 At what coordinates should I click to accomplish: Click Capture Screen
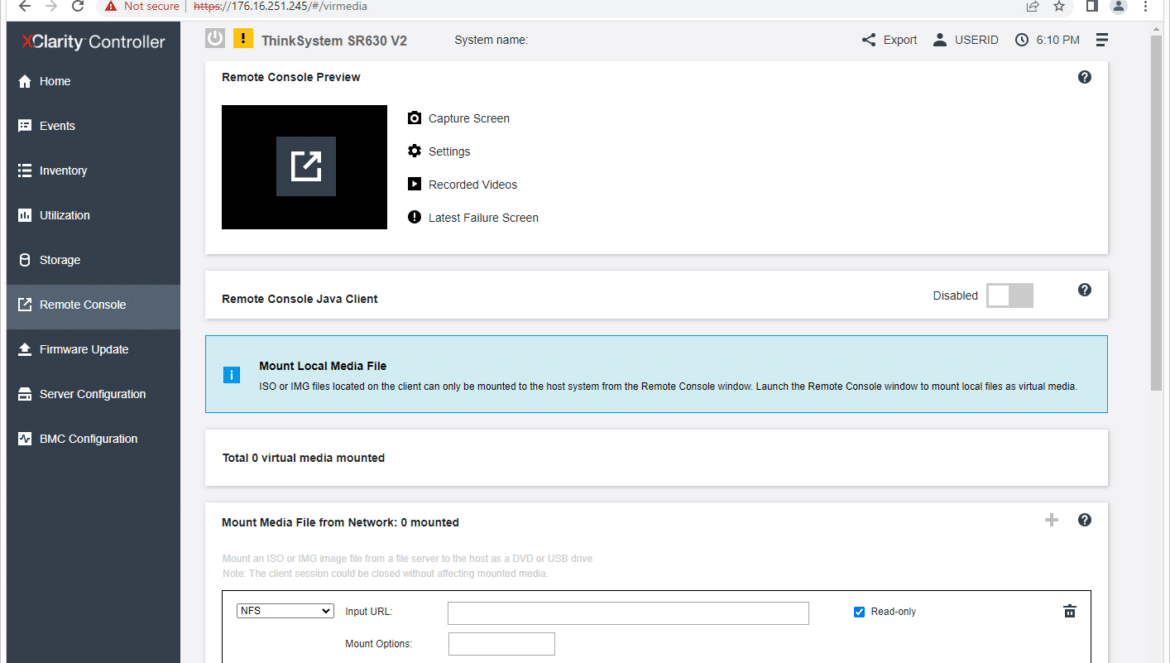click(458, 119)
